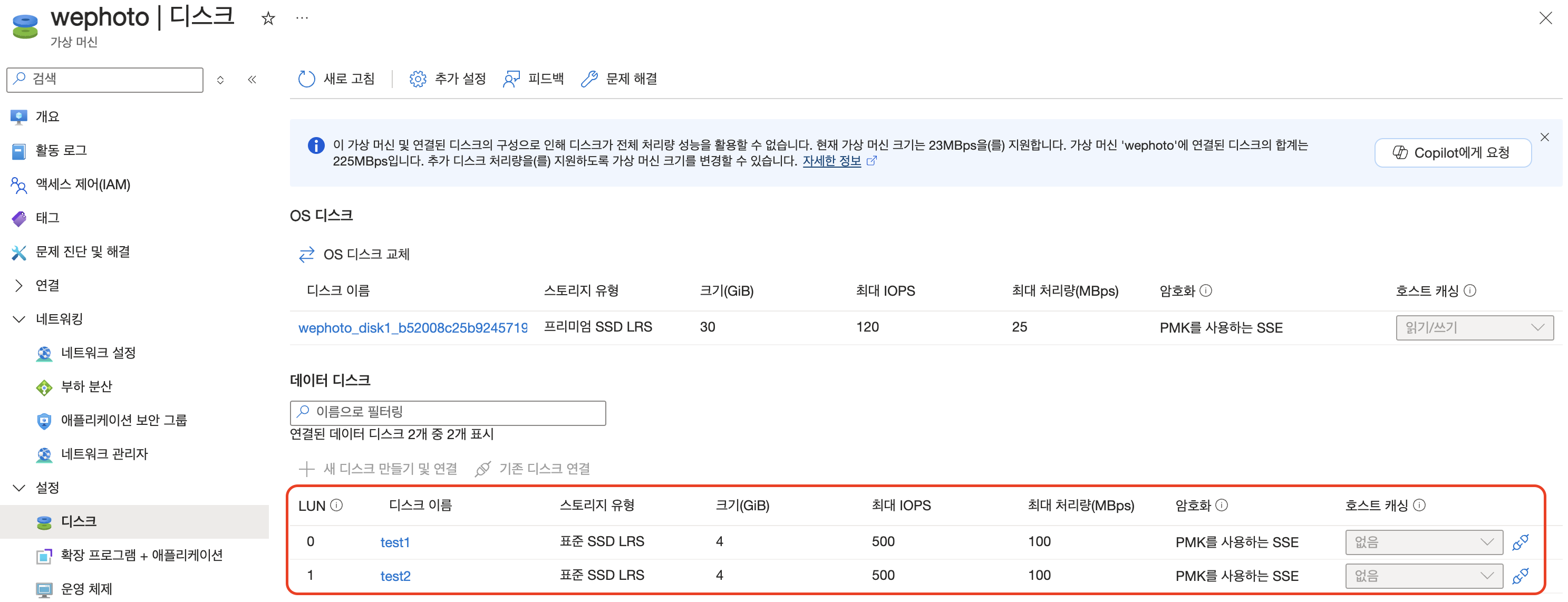The image size is (1568, 602).
Task: Open host caching dropdown for test2
Action: pos(1423,575)
